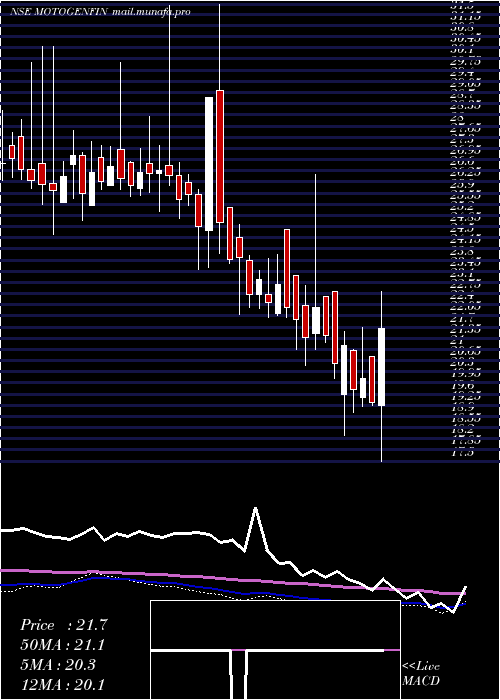This screenshot has width=500, height=700.
Task: Click the 'Price : 21.7' readout
Action: (63, 625)
